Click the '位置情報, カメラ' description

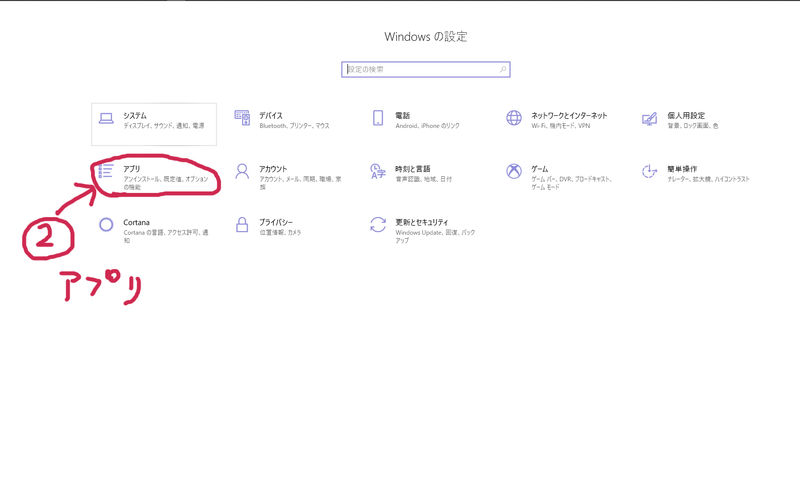click(280, 232)
